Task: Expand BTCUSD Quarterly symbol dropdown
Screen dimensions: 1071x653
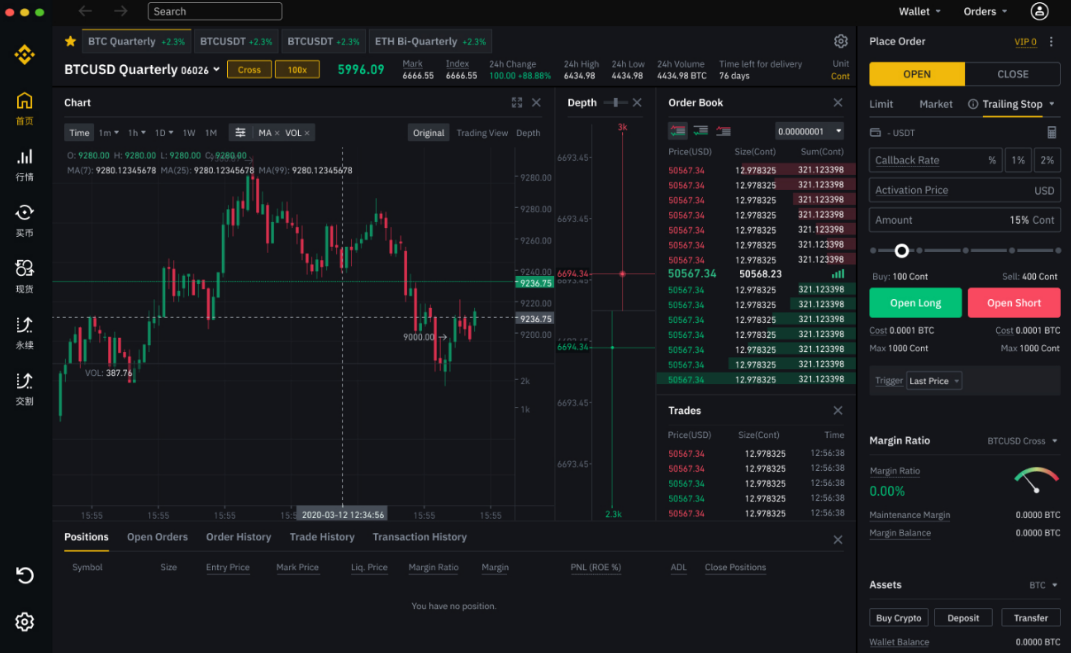Action: pyautogui.click(x=217, y=70)
